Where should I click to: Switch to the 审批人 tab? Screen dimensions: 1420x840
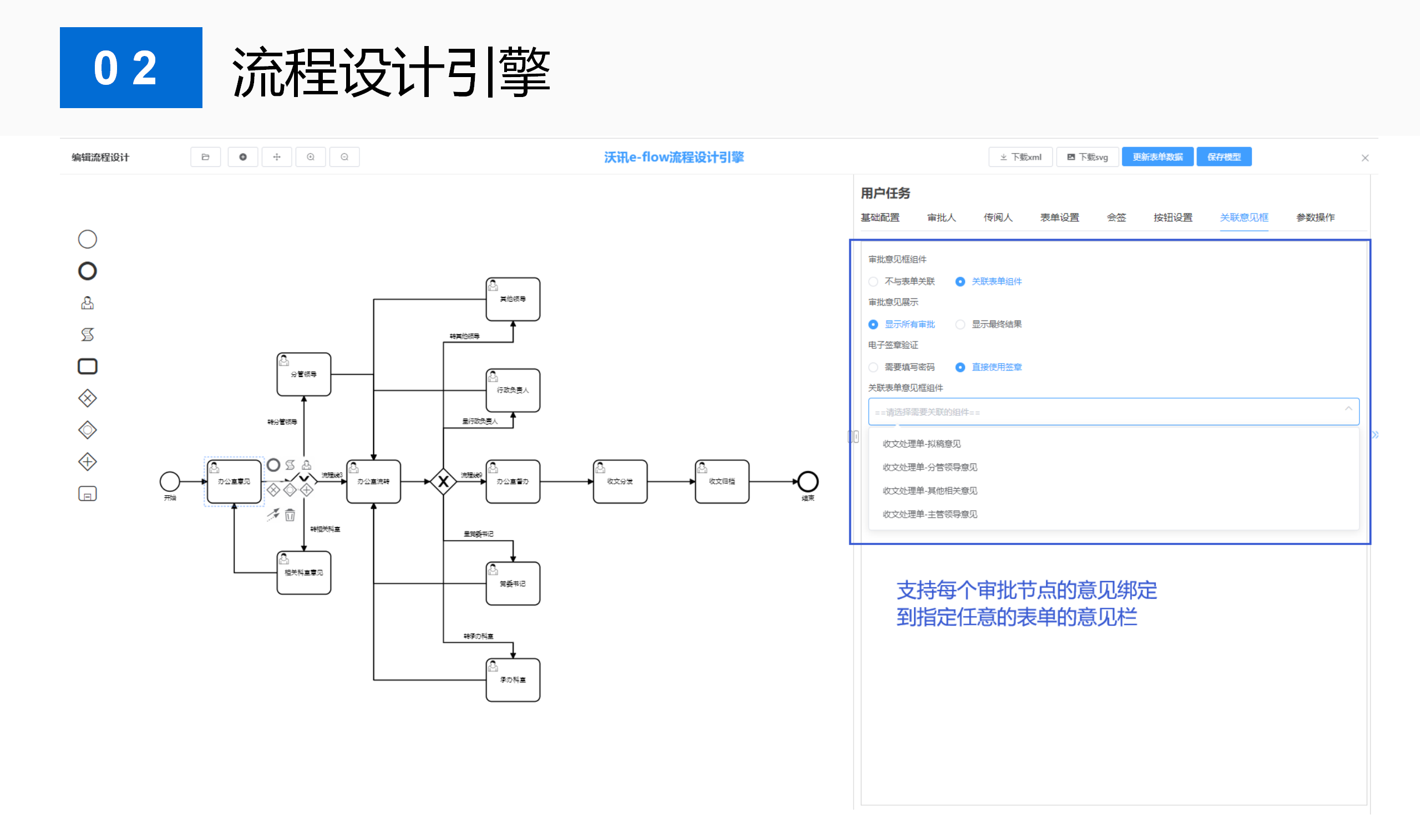pyautogui.click(x=941, y=217)
